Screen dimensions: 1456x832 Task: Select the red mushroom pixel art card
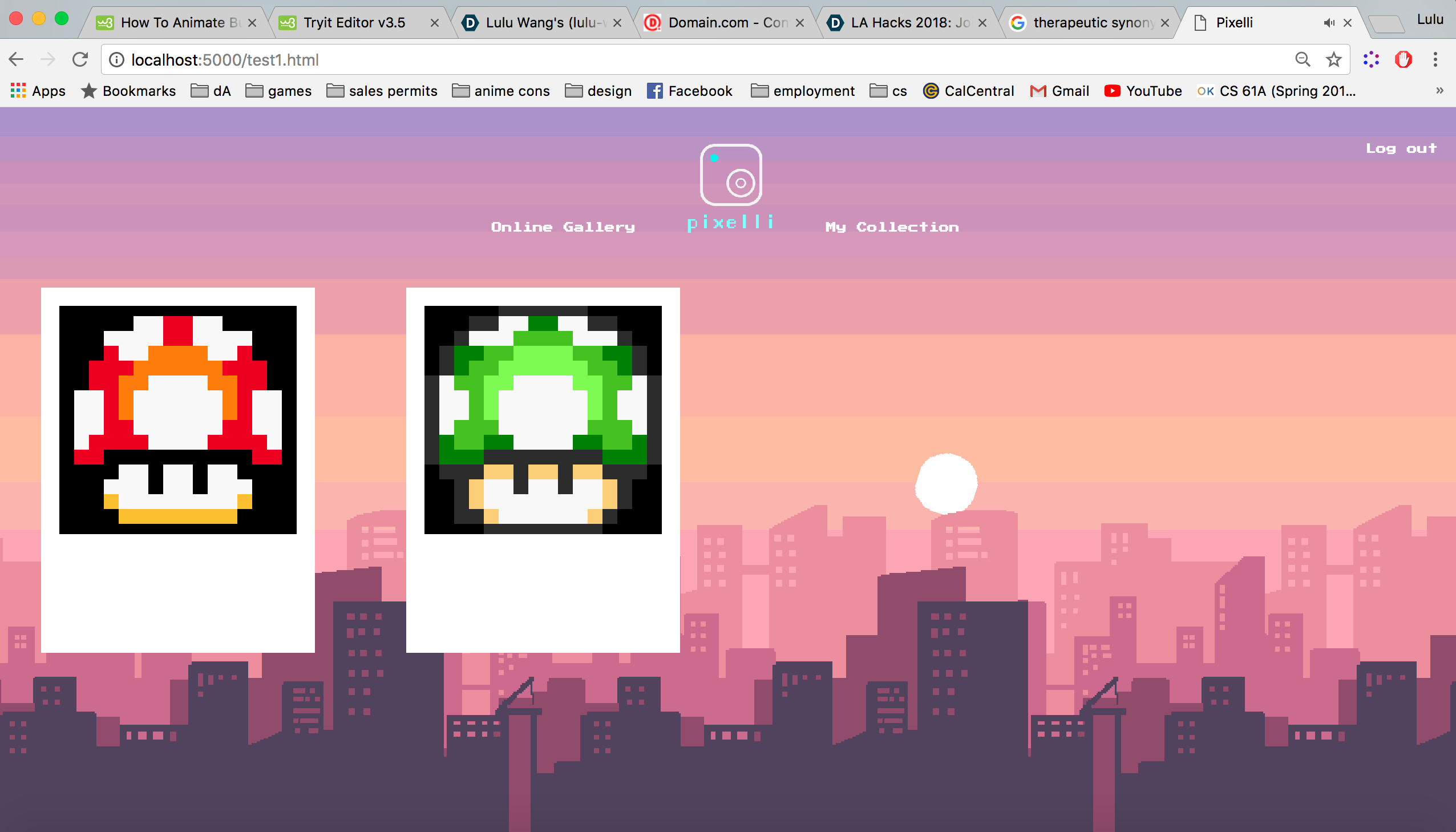click(x=177, y=420)
